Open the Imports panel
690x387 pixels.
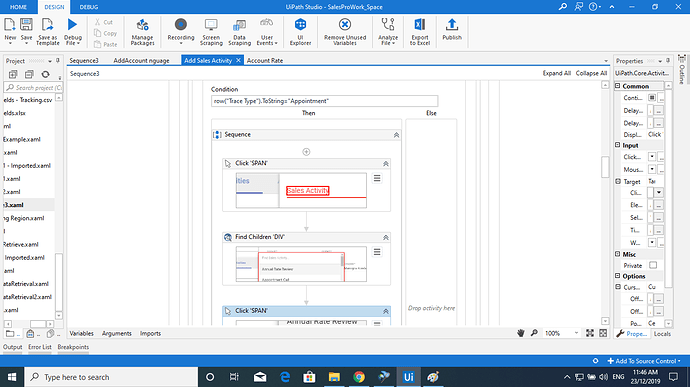click(150, 333)
